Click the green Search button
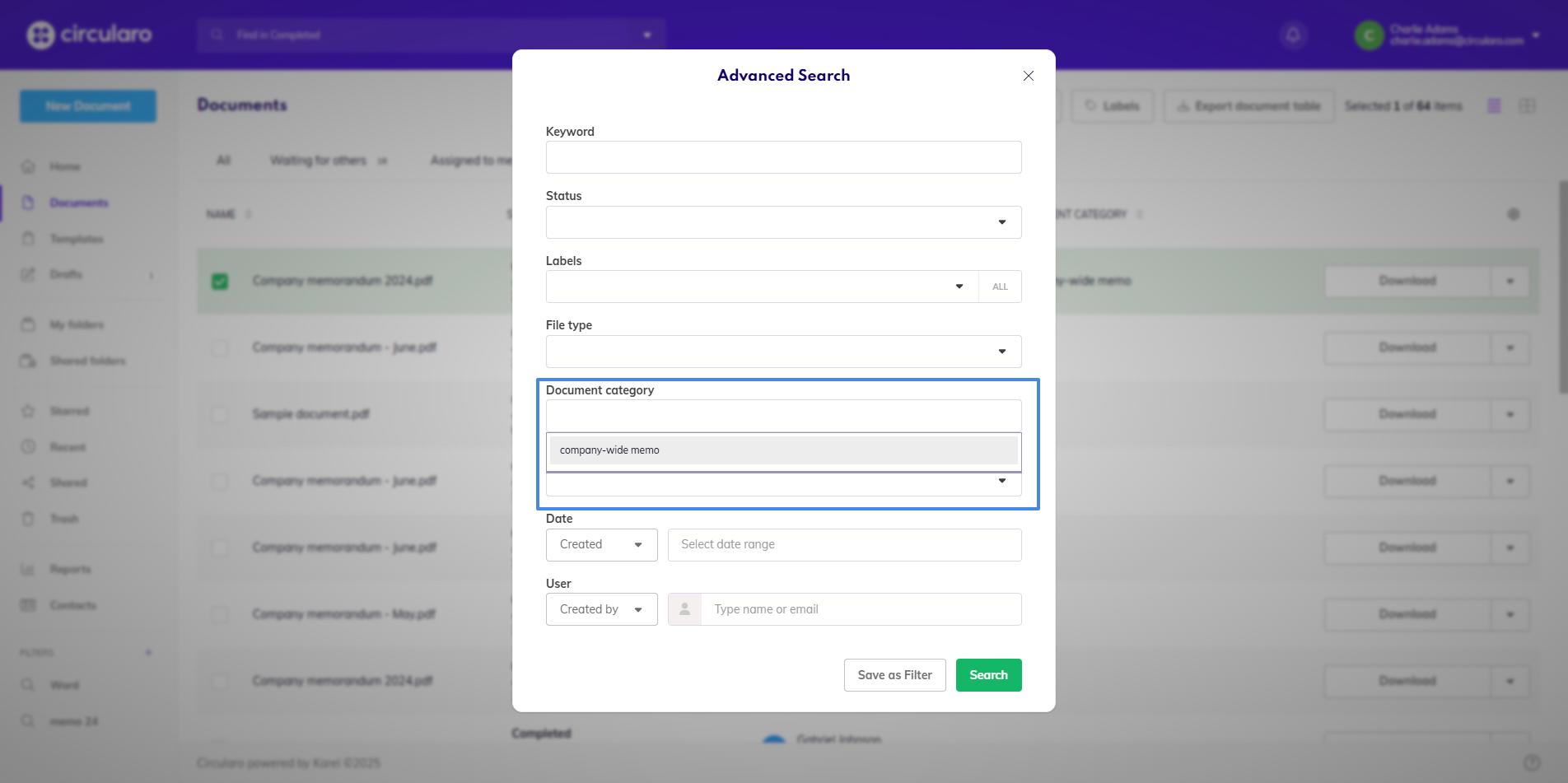 click(988, 675)
